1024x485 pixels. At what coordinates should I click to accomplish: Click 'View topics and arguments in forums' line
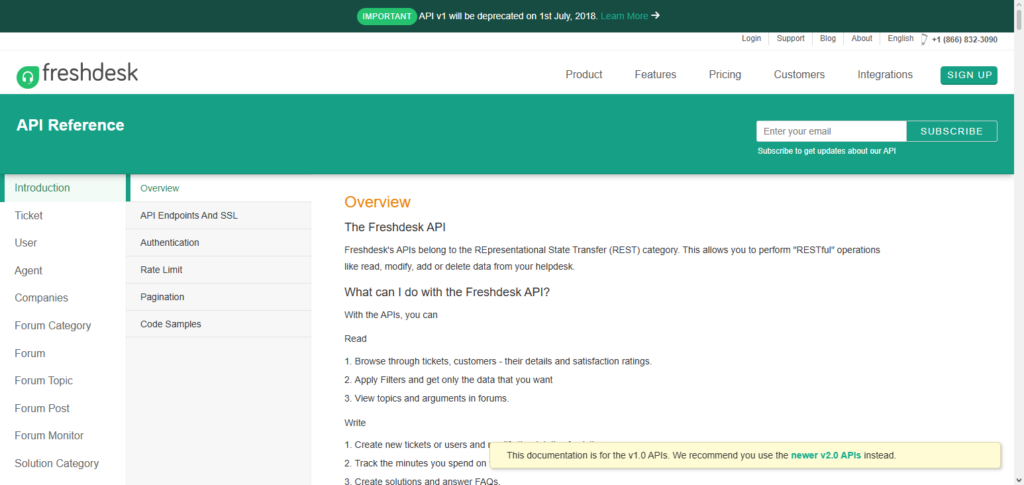(x=426, y=398)
